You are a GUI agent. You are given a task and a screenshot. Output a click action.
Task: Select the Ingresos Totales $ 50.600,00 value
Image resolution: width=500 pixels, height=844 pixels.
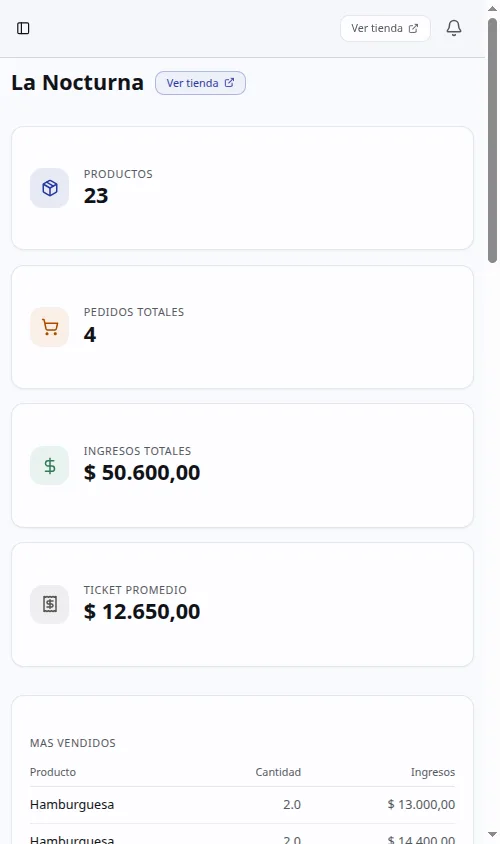coord(142,473)
